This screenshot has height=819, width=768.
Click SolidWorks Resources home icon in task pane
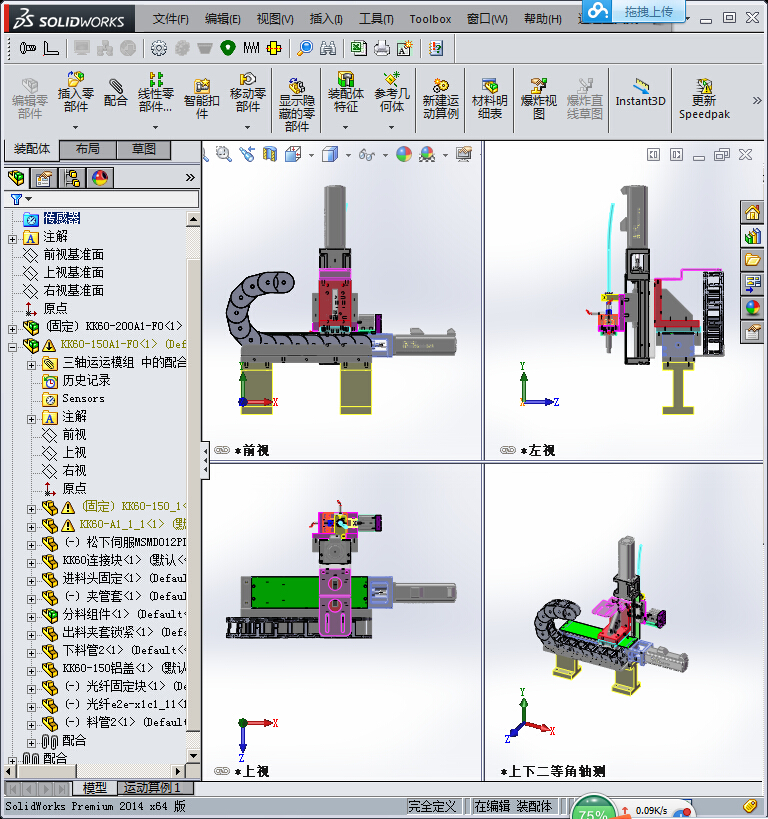tap(752, 213)
